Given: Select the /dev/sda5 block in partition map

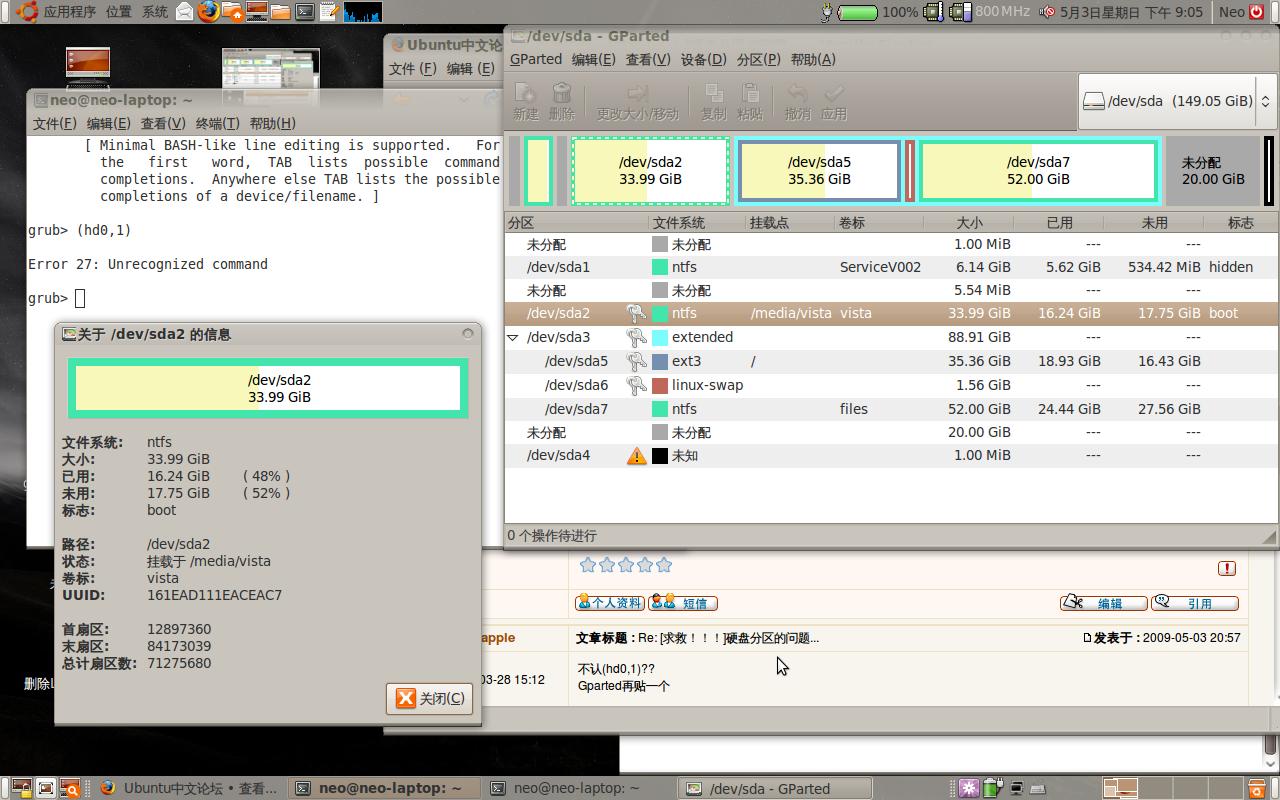Looking at the screenshot, I should (x=819, y=171).
